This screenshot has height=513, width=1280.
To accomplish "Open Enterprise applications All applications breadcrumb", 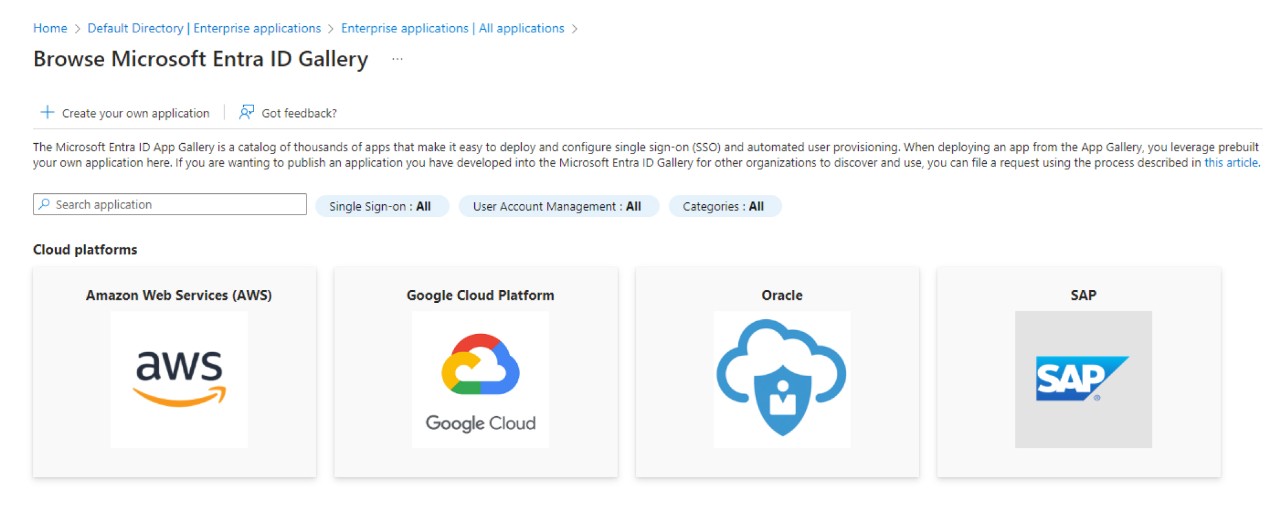I will point(452,28).
